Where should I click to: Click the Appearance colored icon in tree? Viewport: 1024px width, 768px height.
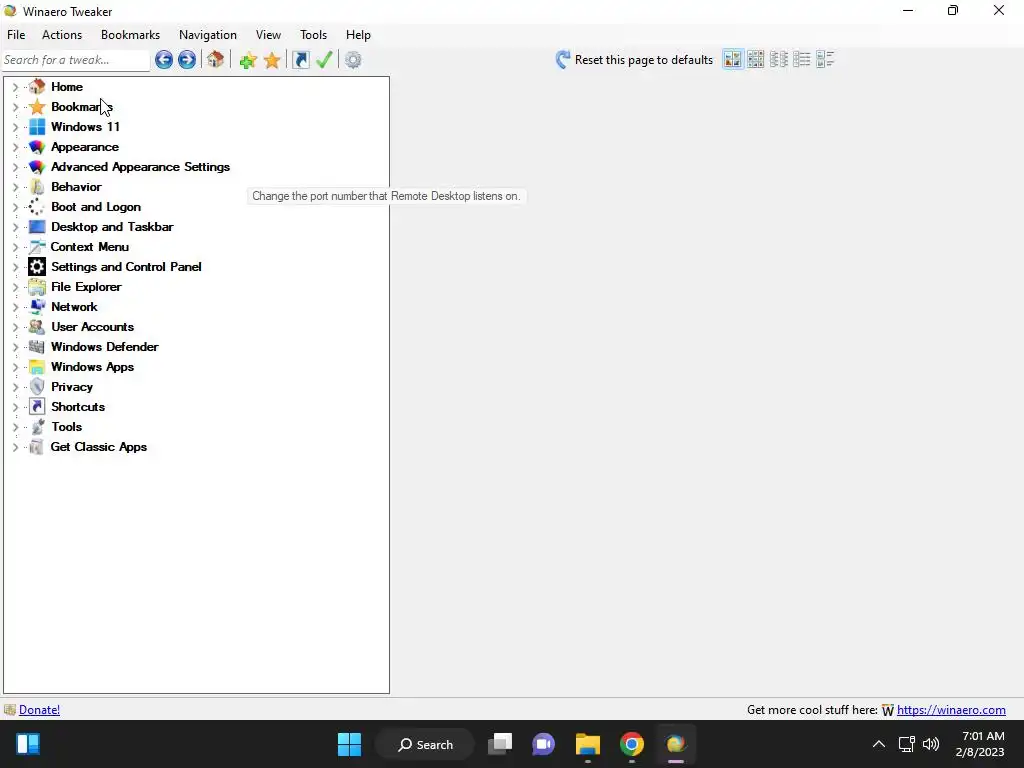coord(37,147)
